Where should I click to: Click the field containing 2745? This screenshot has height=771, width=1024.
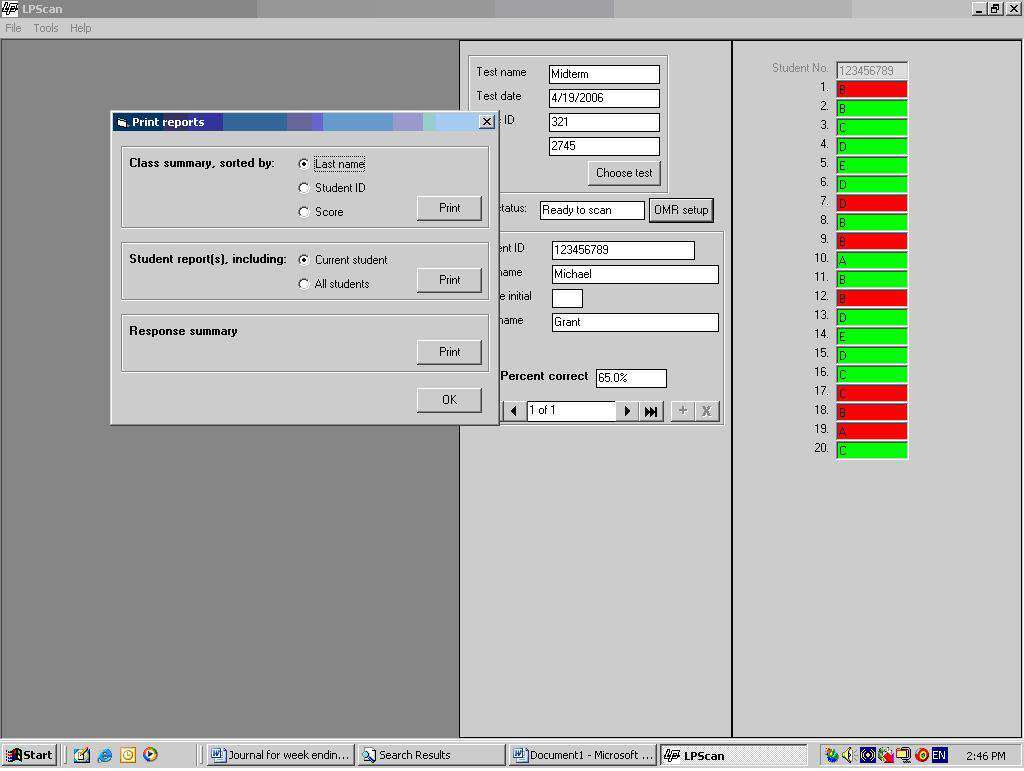point(604,146)
